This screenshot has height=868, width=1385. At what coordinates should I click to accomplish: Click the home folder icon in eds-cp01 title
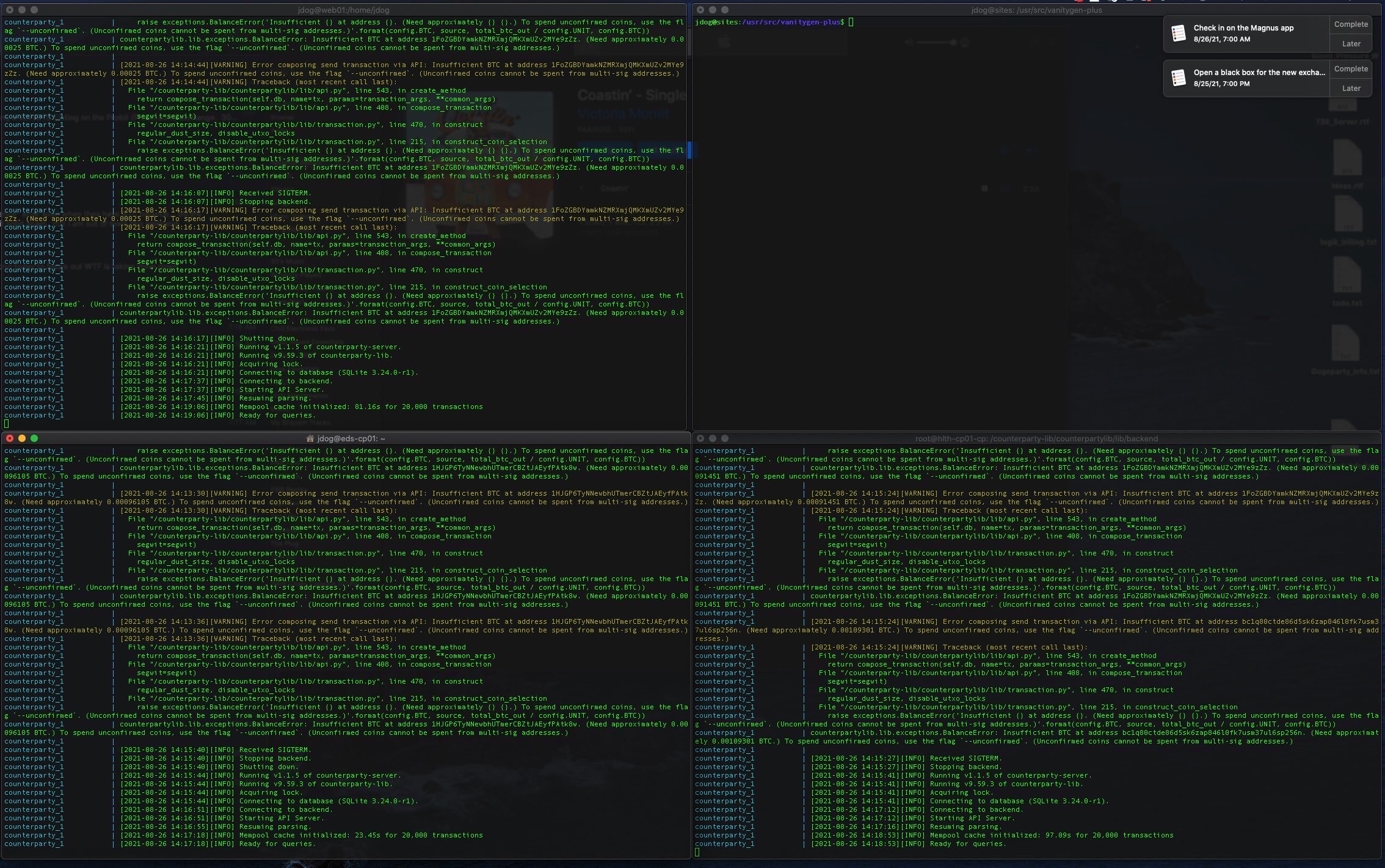click(x=310, y=438)
